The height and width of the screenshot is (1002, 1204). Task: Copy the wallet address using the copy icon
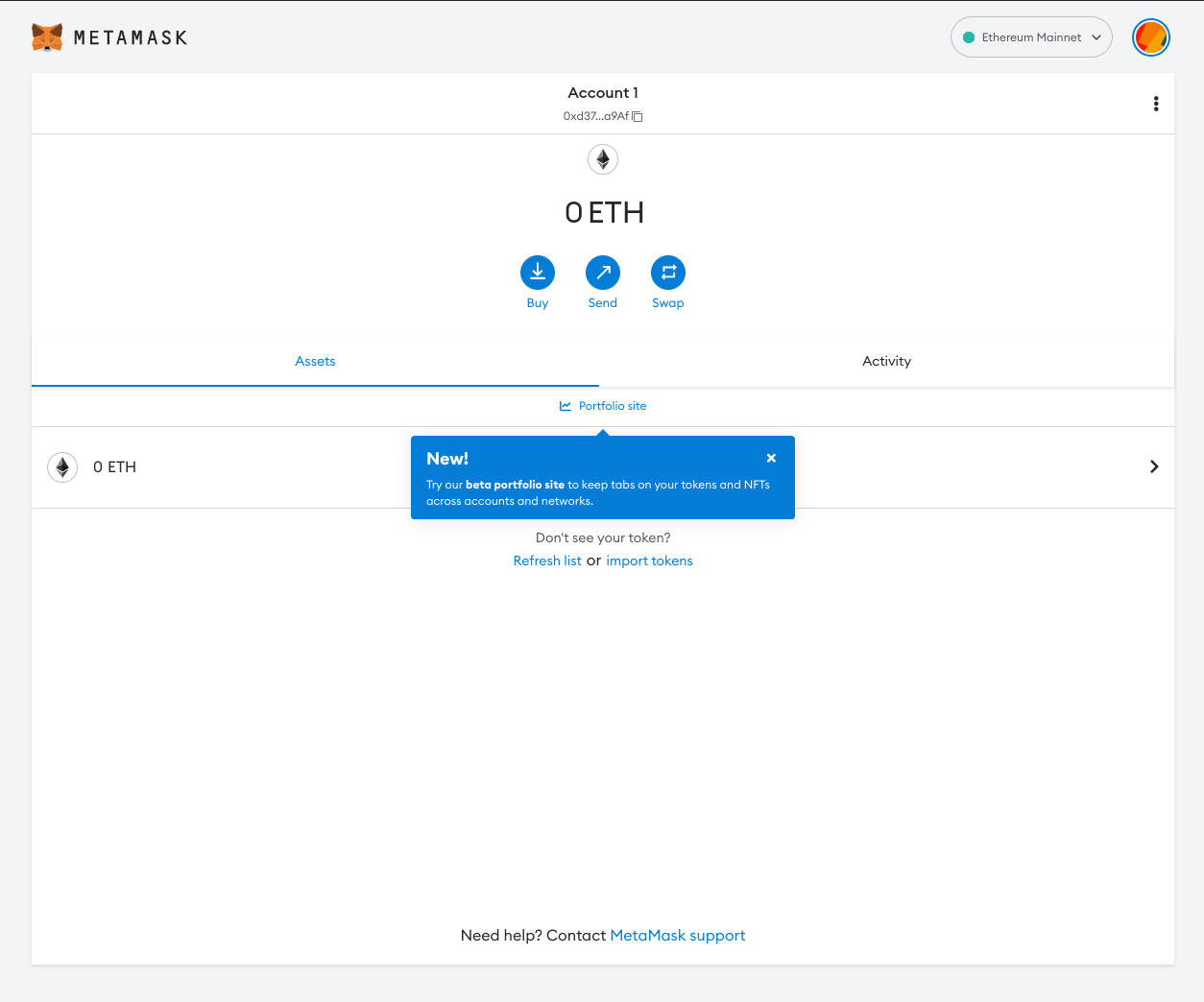point(638,117)
